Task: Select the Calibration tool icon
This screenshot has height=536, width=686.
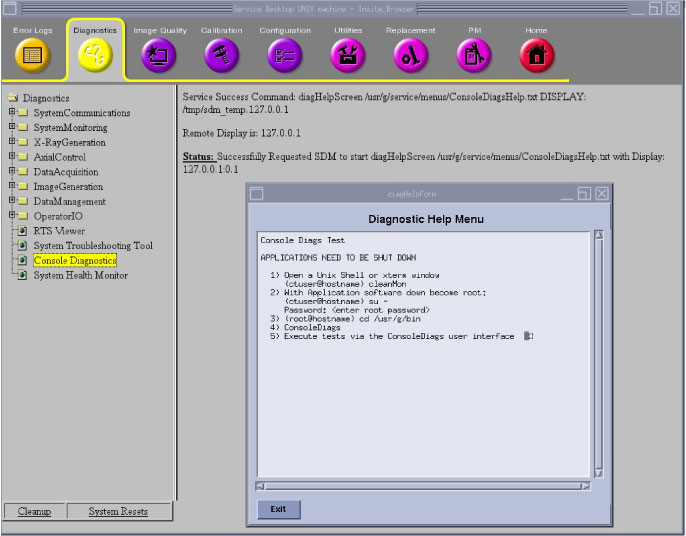Action: (221, 56)
